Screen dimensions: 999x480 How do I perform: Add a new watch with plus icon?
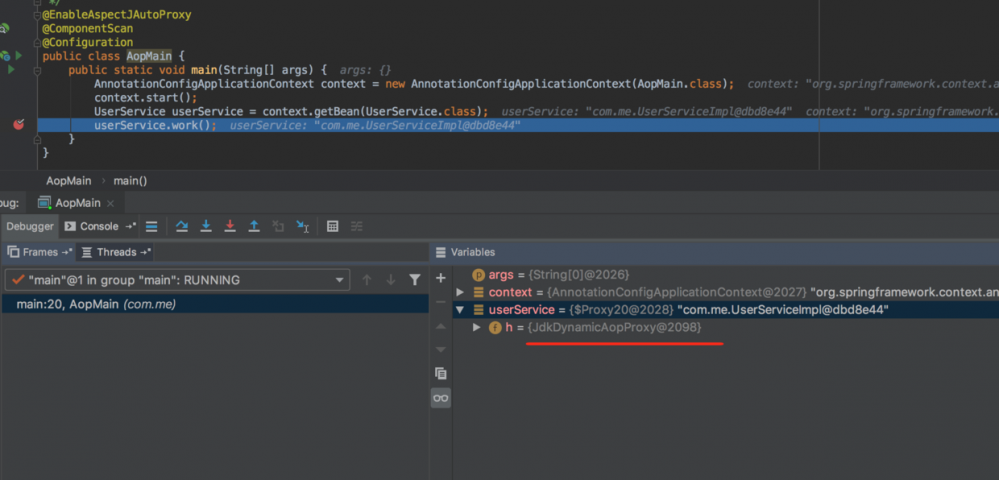(441, 278)
